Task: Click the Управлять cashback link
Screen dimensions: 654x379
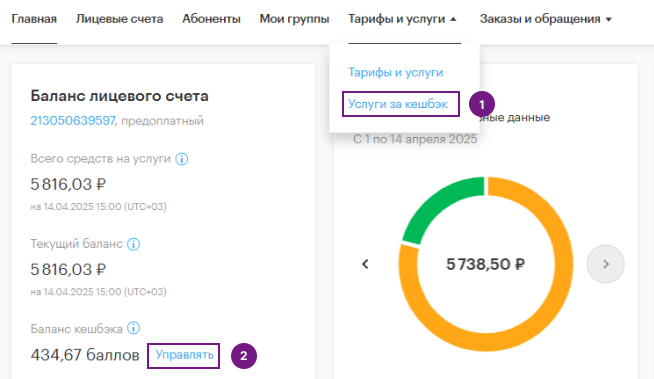Action: tap(184, 355)
